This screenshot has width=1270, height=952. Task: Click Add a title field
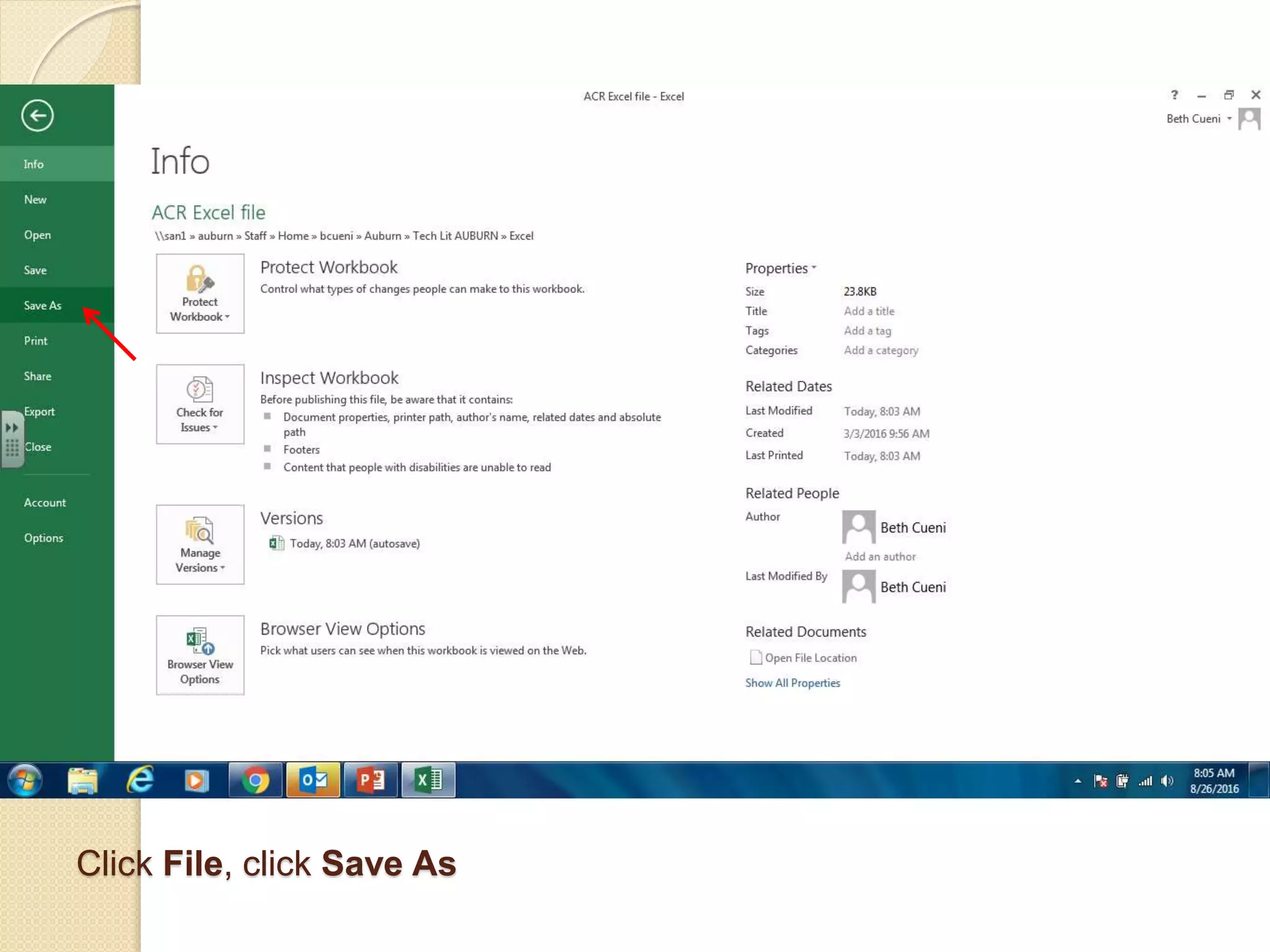pyautogui.click(x=869, y=311)
